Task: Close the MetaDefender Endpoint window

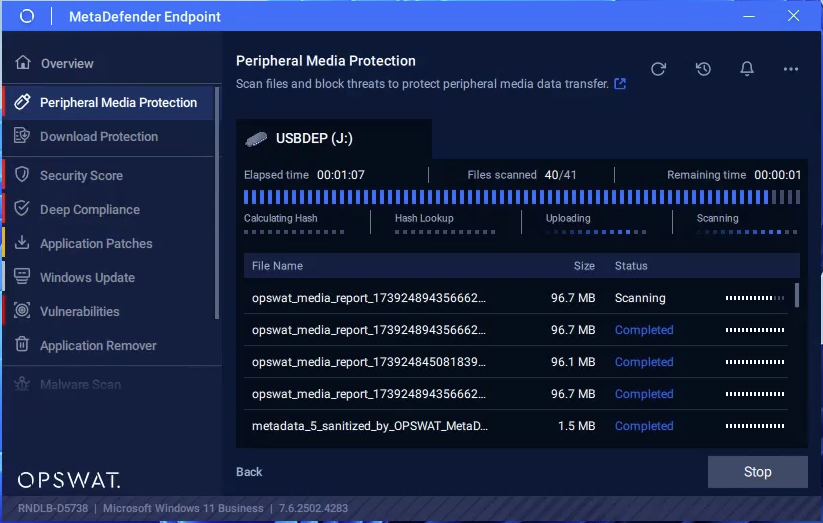Action: pos(793,16)
